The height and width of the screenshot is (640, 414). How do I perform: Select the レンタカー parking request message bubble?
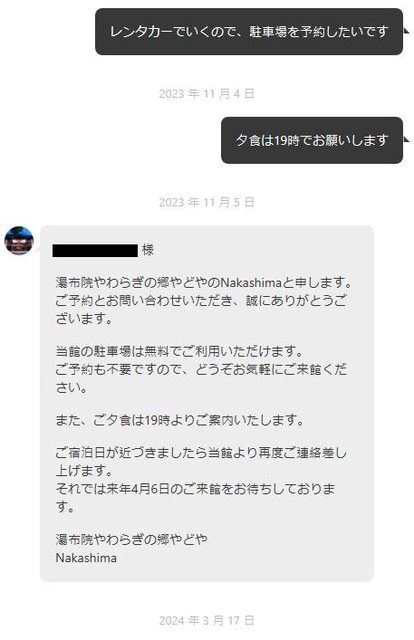[x=249, y=31]
